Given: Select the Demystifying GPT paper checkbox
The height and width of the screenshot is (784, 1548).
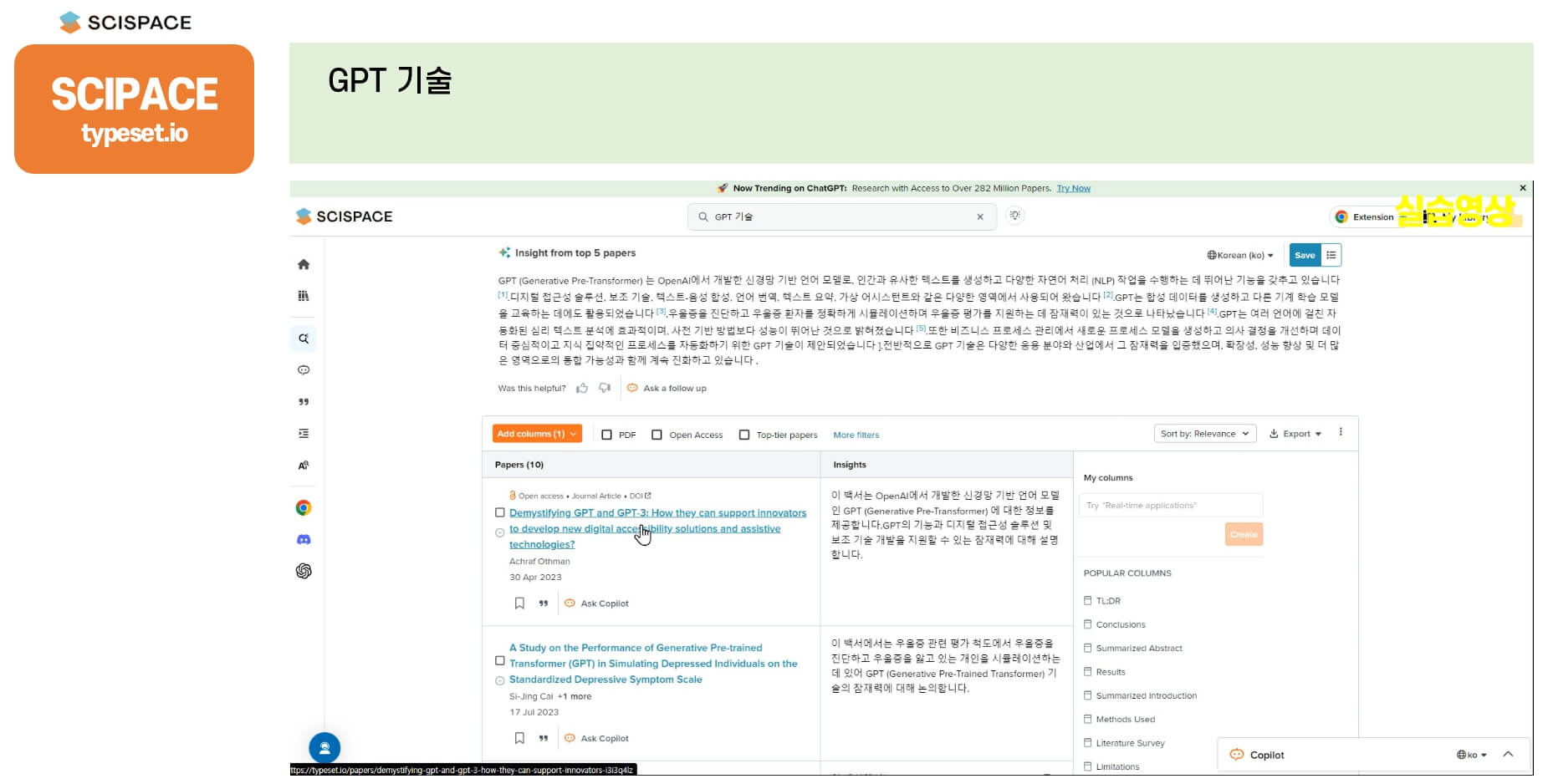Looking at the screenshot, I should click(x=500, y=512).
